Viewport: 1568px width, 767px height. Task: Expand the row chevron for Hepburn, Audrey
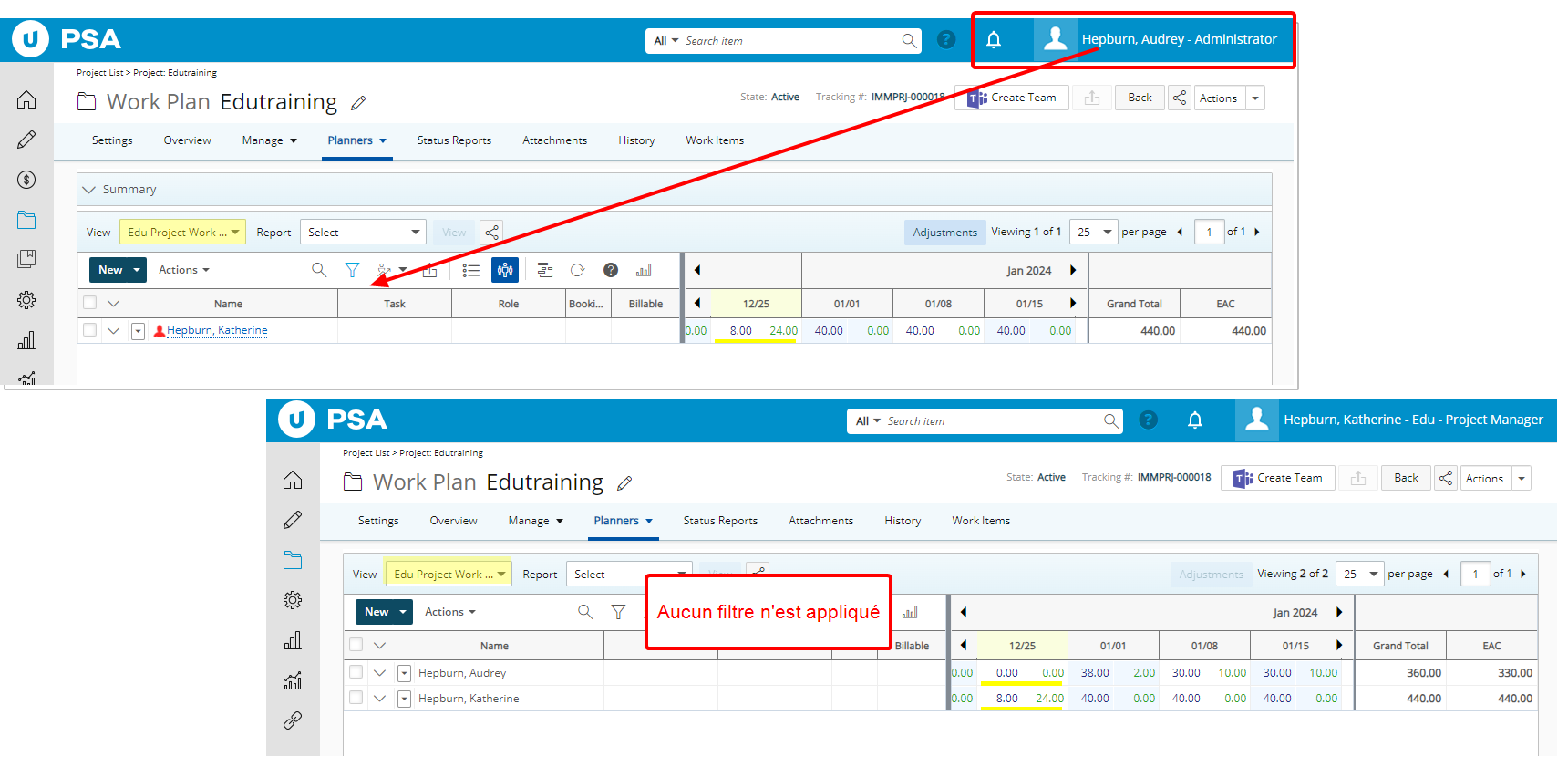[x=380, y=673]
